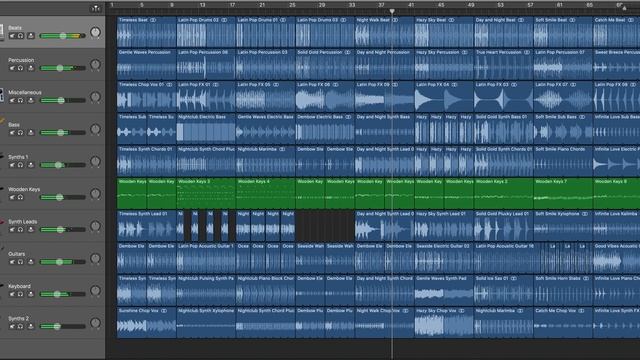Click the Bass track volume slider
Screen dimensions: 640x360
point(62,133)
